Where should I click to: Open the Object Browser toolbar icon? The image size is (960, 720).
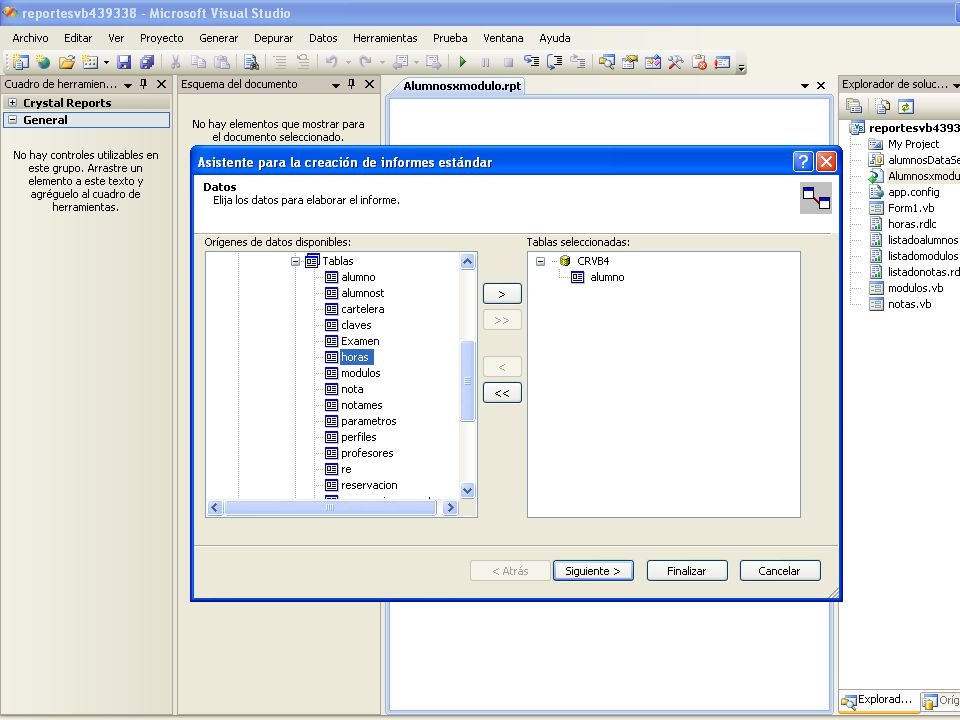click(653, 62)
